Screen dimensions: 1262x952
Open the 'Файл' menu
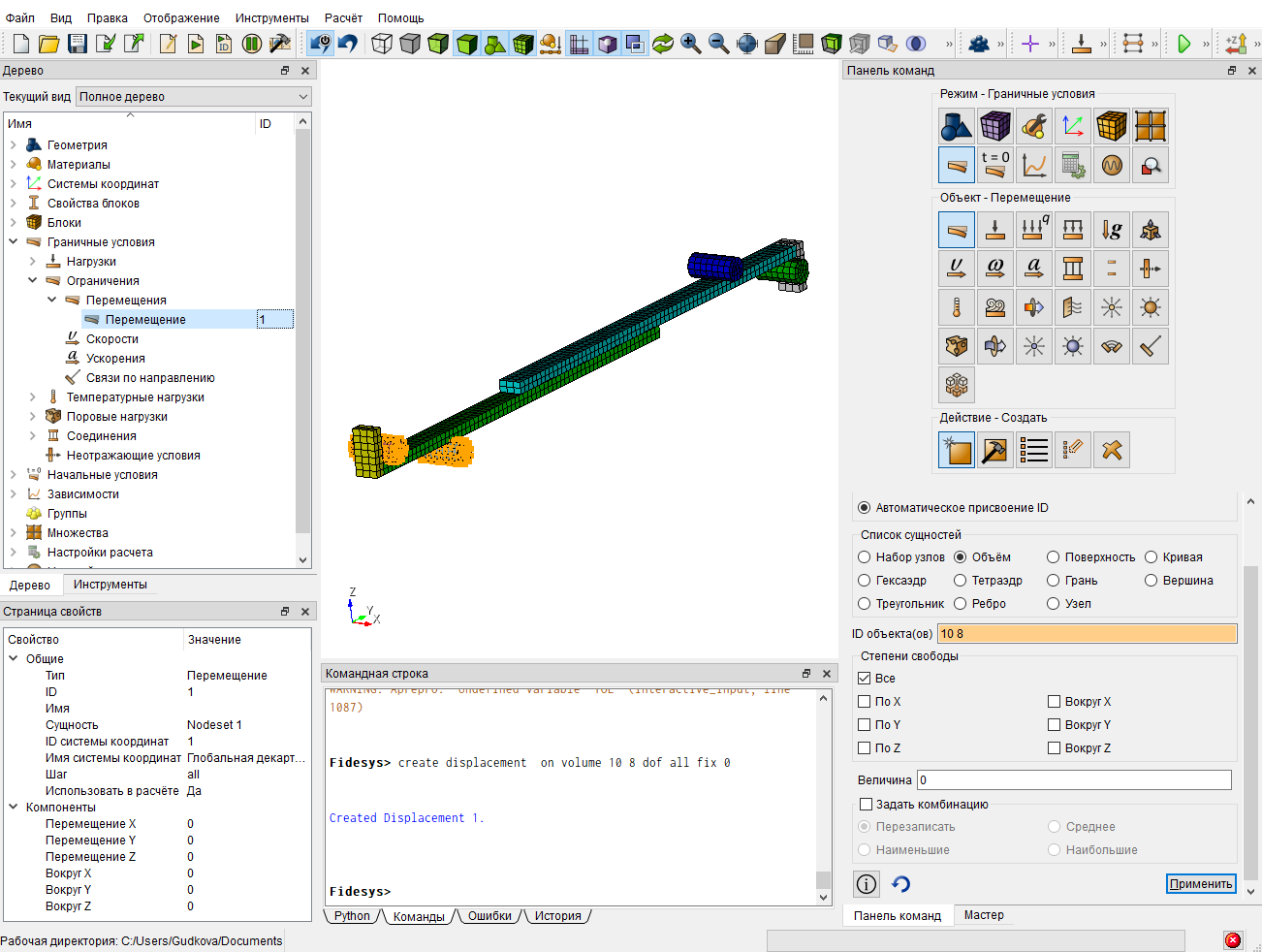pos(19,18)
